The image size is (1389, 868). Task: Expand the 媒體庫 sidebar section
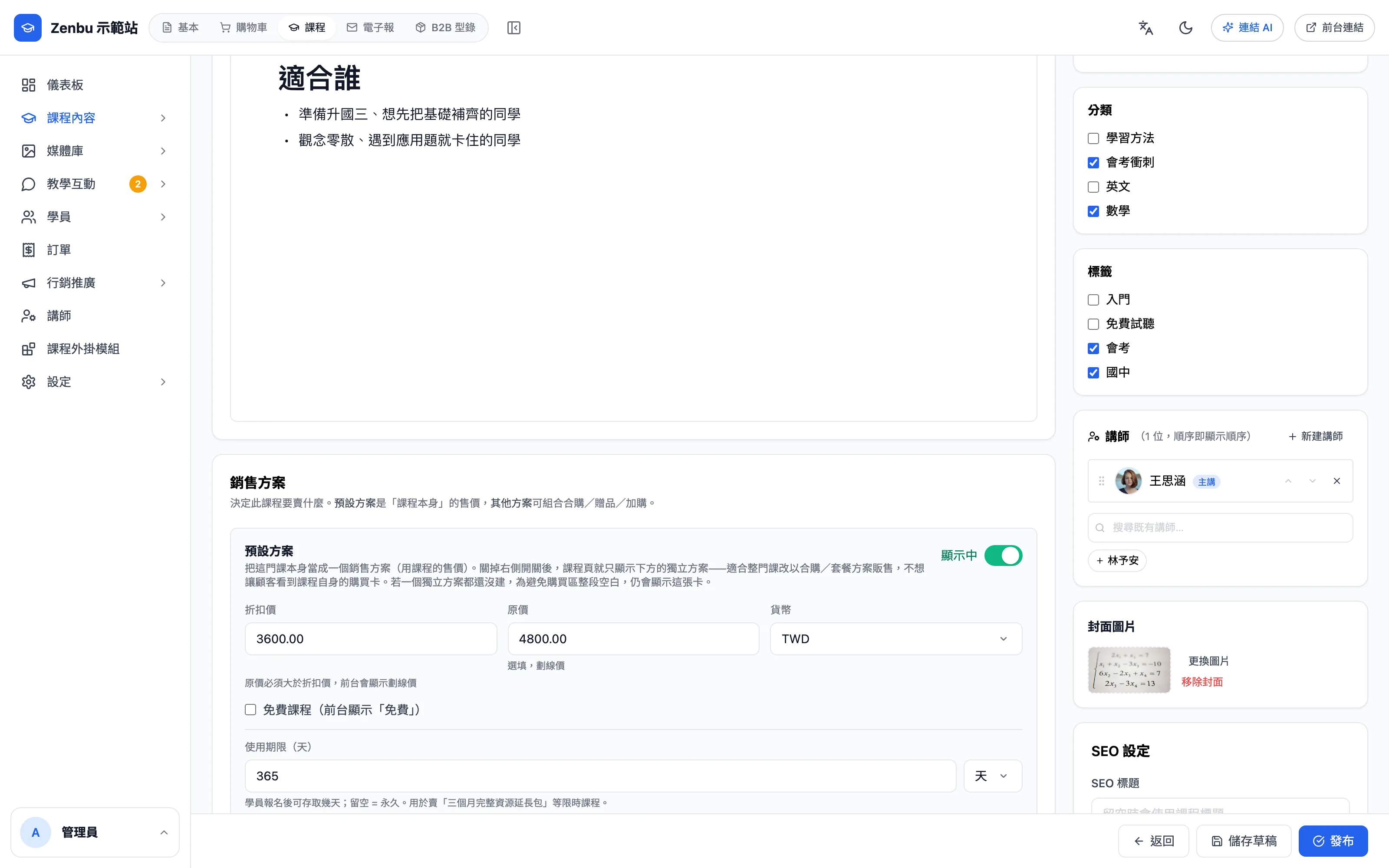(x=163, y=151)
